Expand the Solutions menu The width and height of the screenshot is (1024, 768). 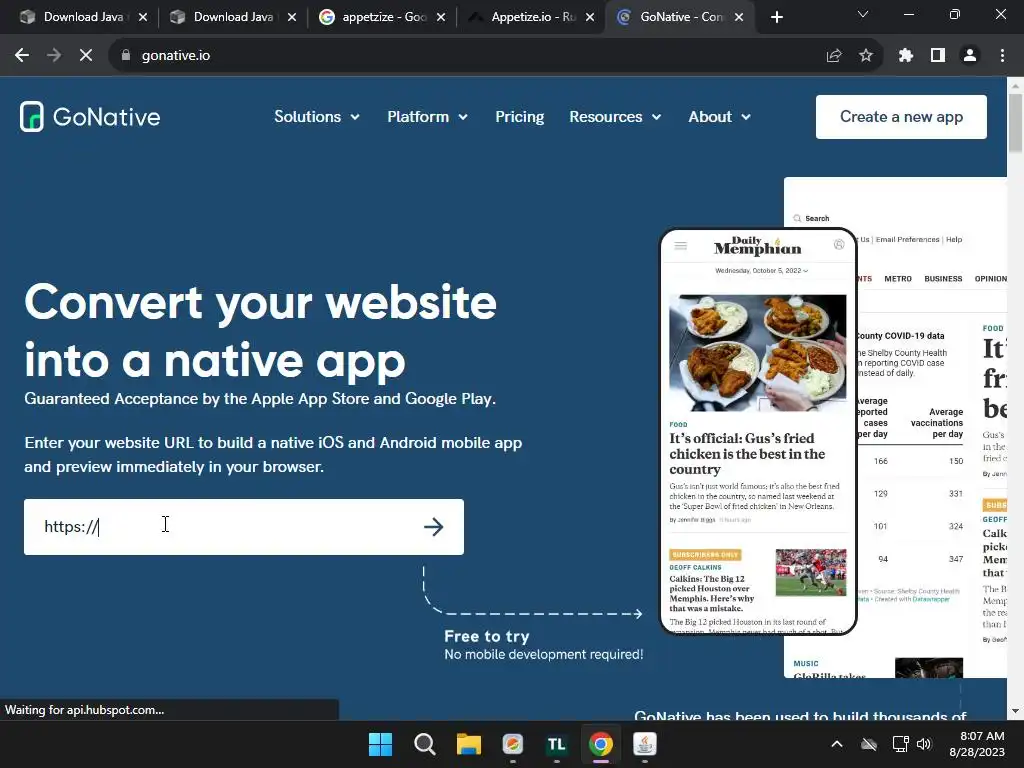click(x=317, y=117)
